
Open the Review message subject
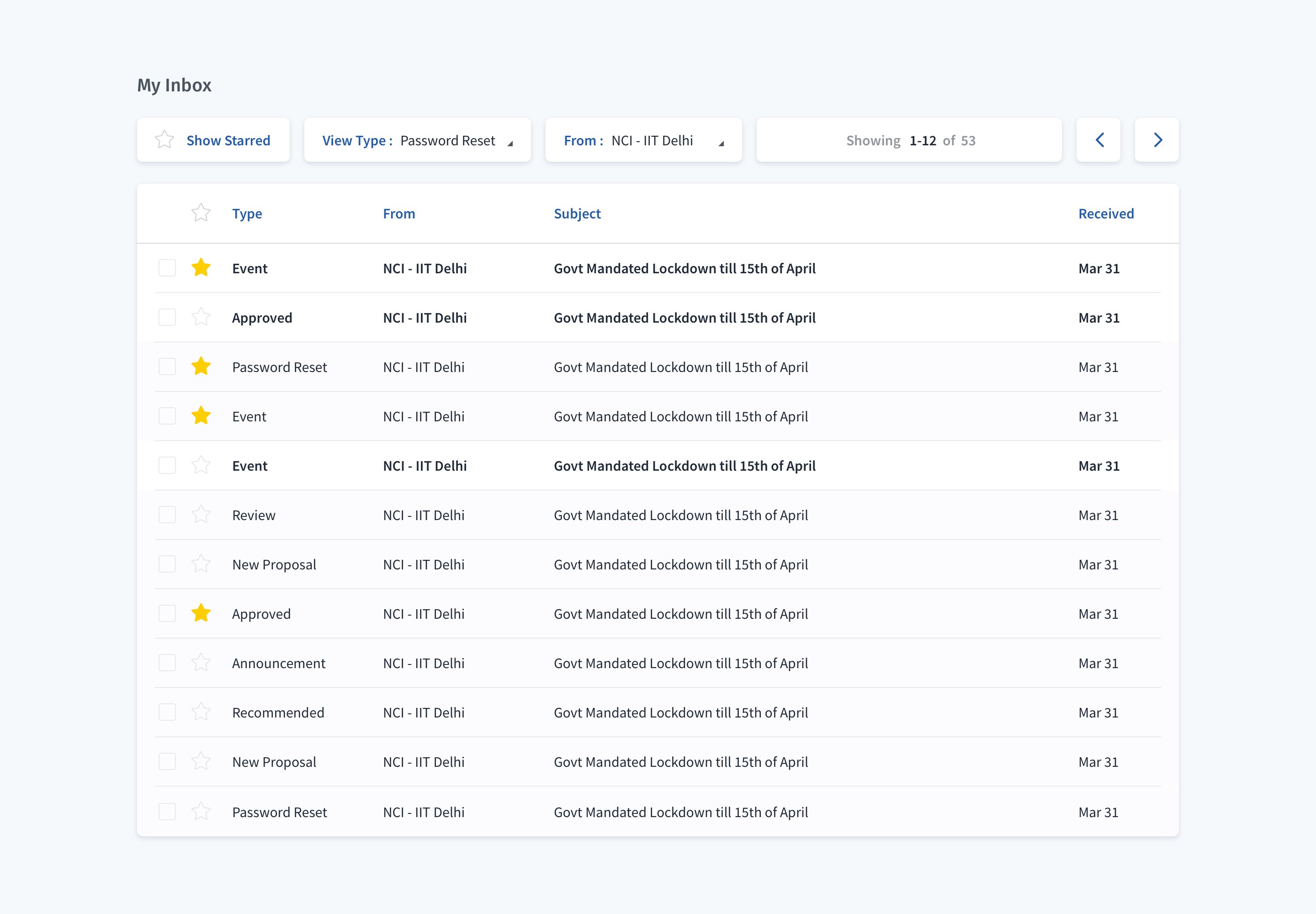681,515
